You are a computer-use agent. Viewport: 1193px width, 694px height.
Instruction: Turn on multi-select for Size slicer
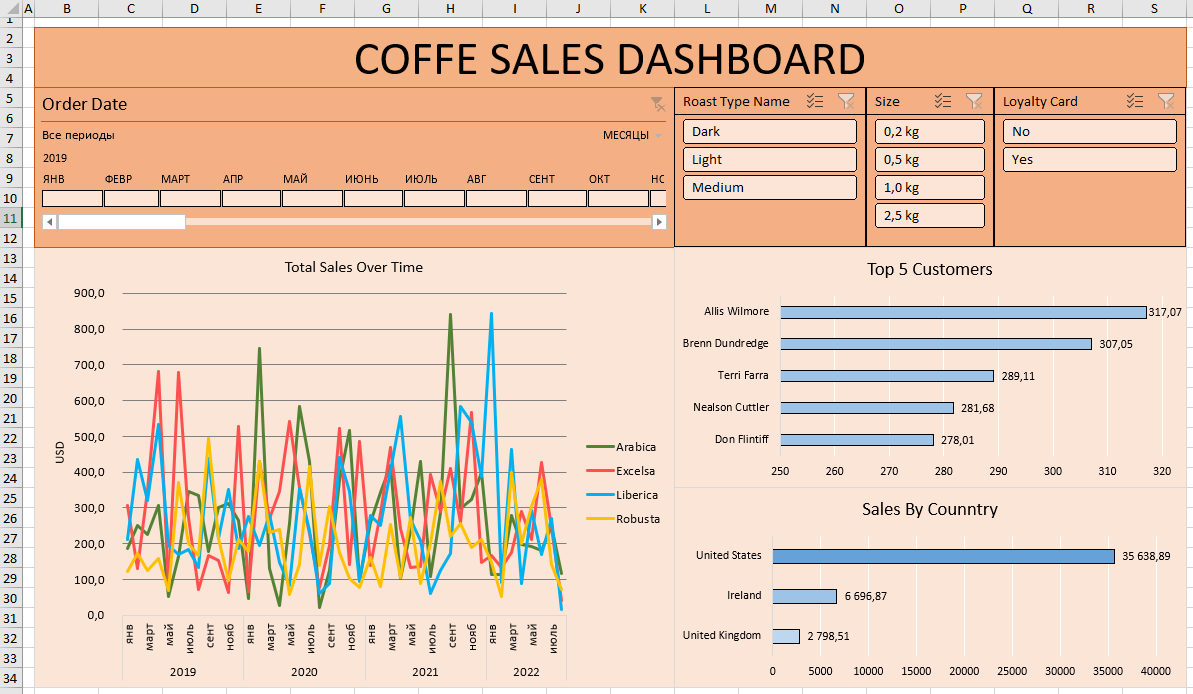942,101
